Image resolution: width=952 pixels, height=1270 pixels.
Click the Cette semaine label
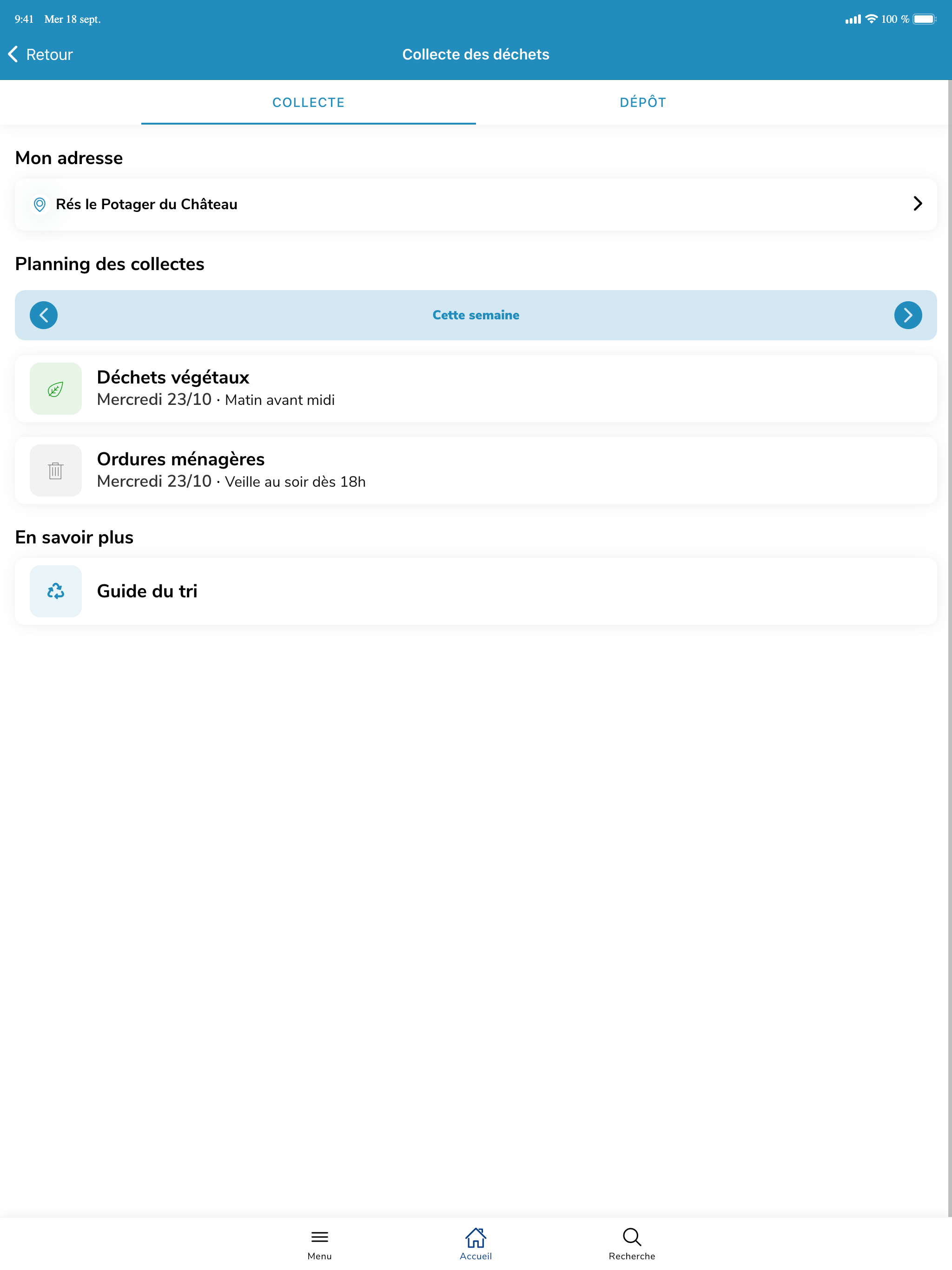point(476,315)
